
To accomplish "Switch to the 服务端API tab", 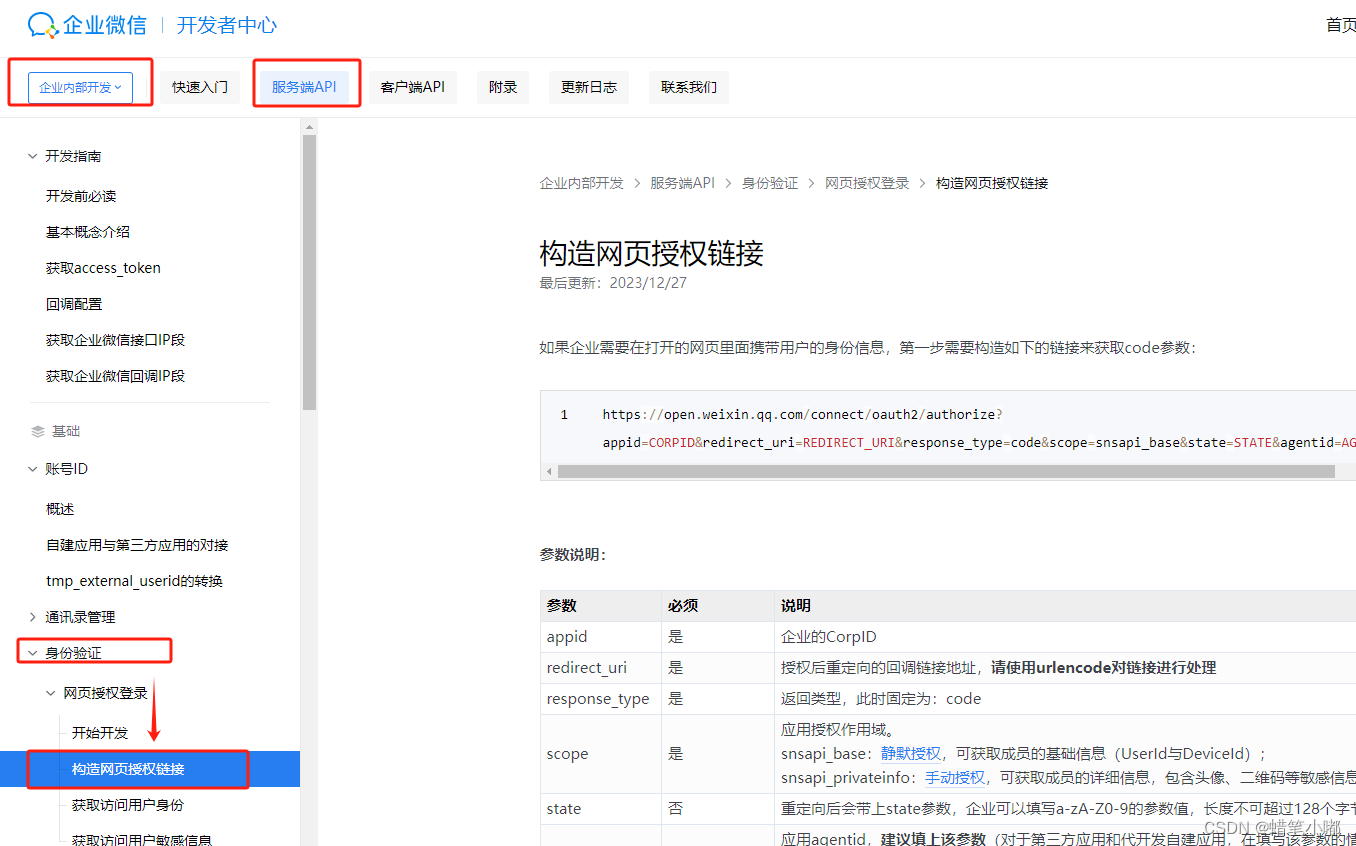I will [x=304, y=88].
